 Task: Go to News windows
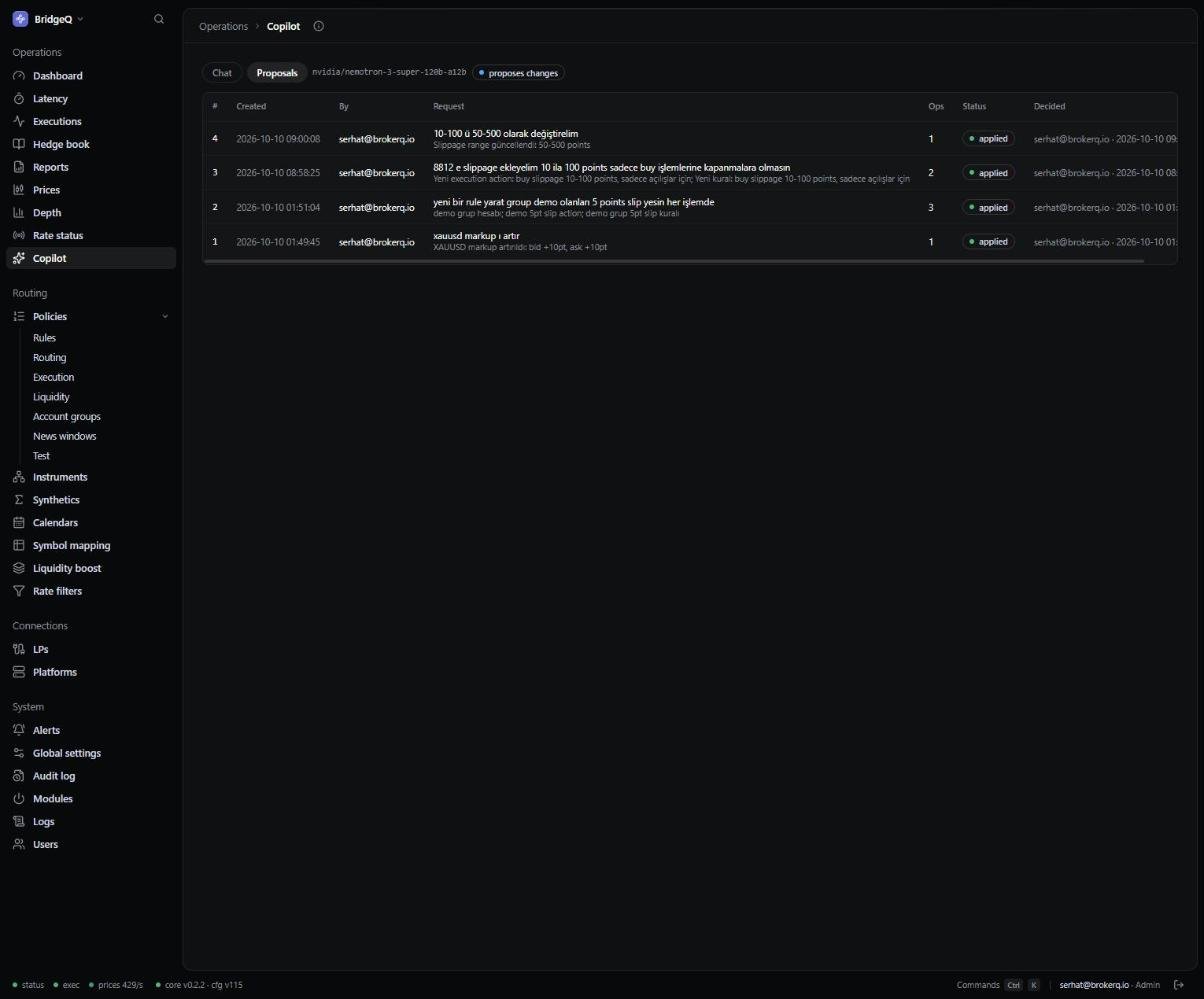(x=65, y=436)
